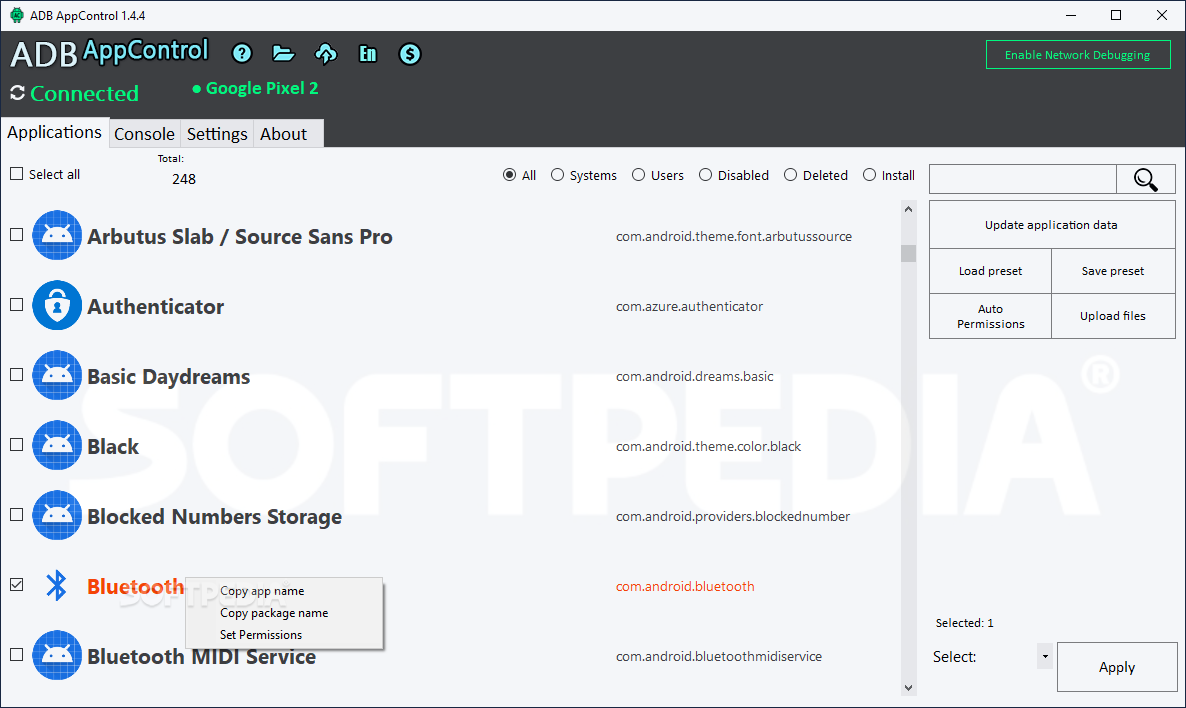Image resolution: width=1186 pixels, height=708 pixels.
Task: Click the com.android.providers.blockednumber package text
Action: pos(732,516)
